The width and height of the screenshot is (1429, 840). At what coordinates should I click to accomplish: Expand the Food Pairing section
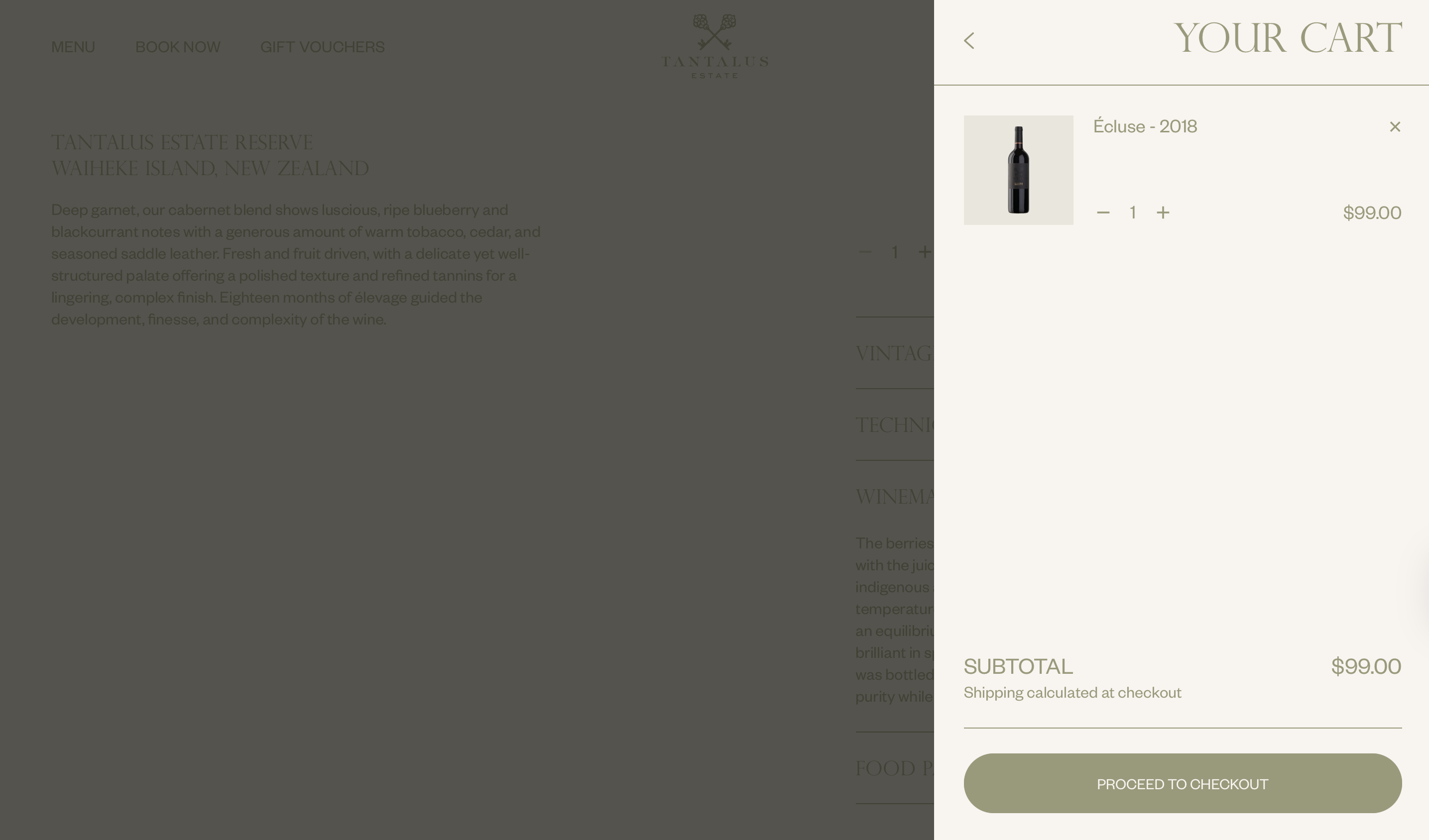click(894, 768)
